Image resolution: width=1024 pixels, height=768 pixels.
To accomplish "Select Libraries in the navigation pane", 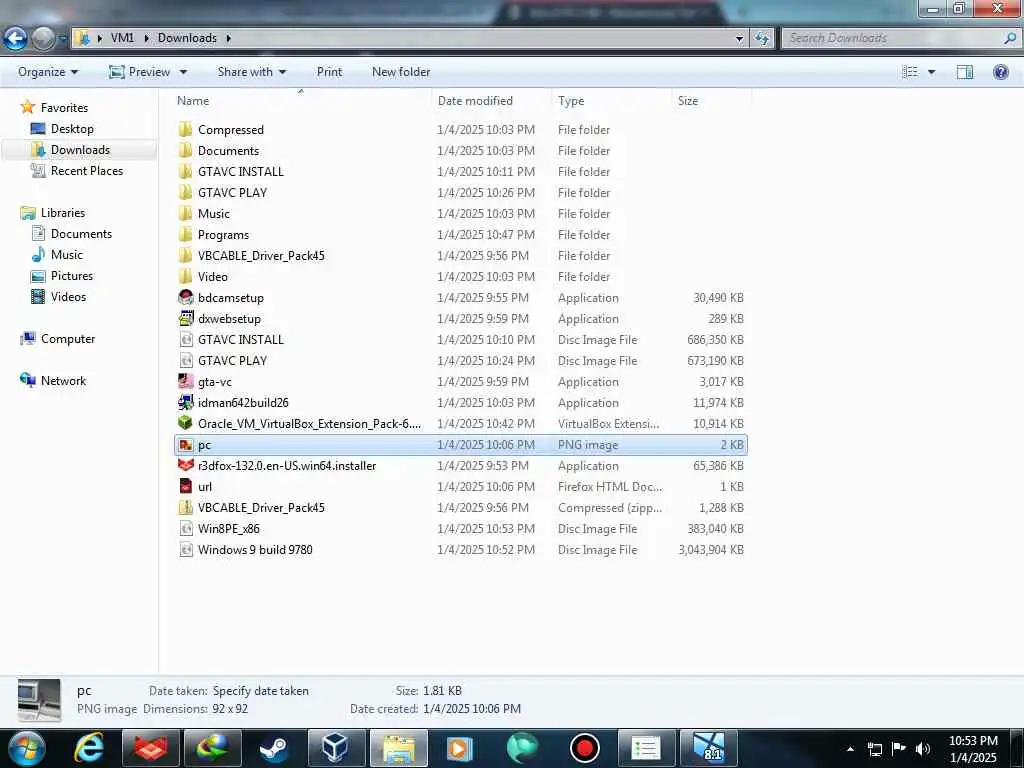I will coord(63,213).
